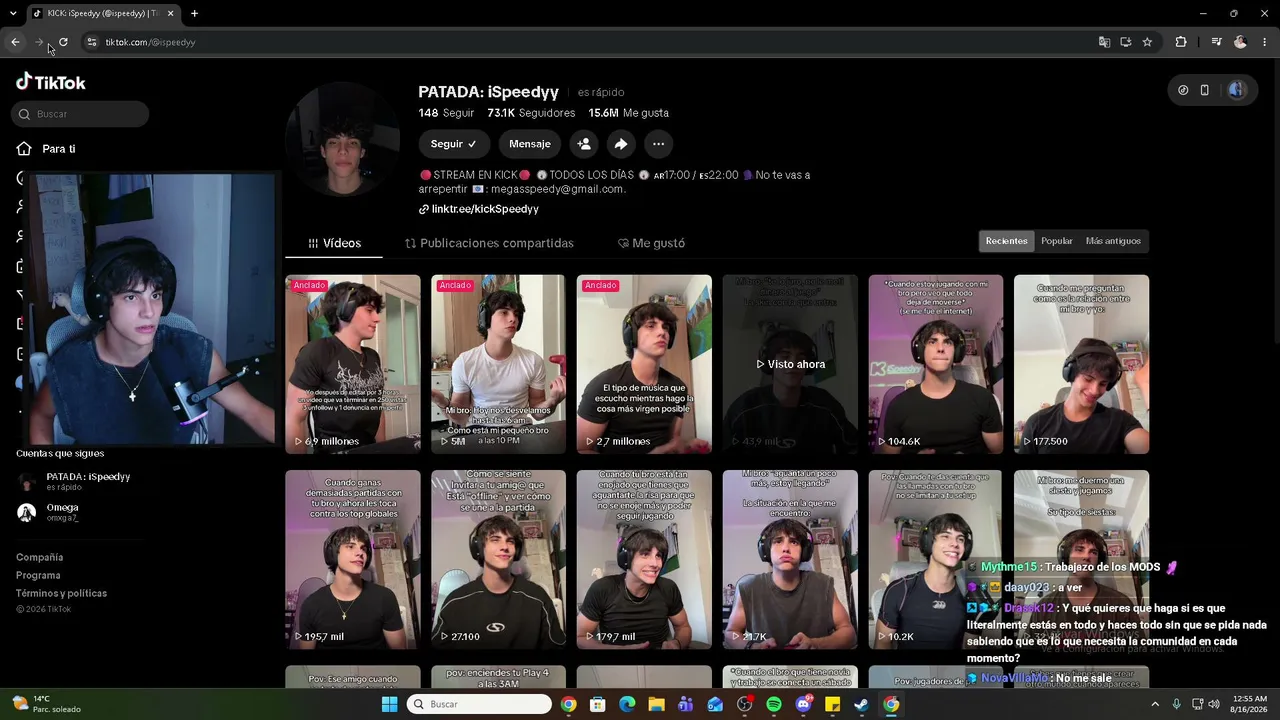Open Steam from the taskbar
The width and height of the screenshot is (1280, 720).
point(861,704)
